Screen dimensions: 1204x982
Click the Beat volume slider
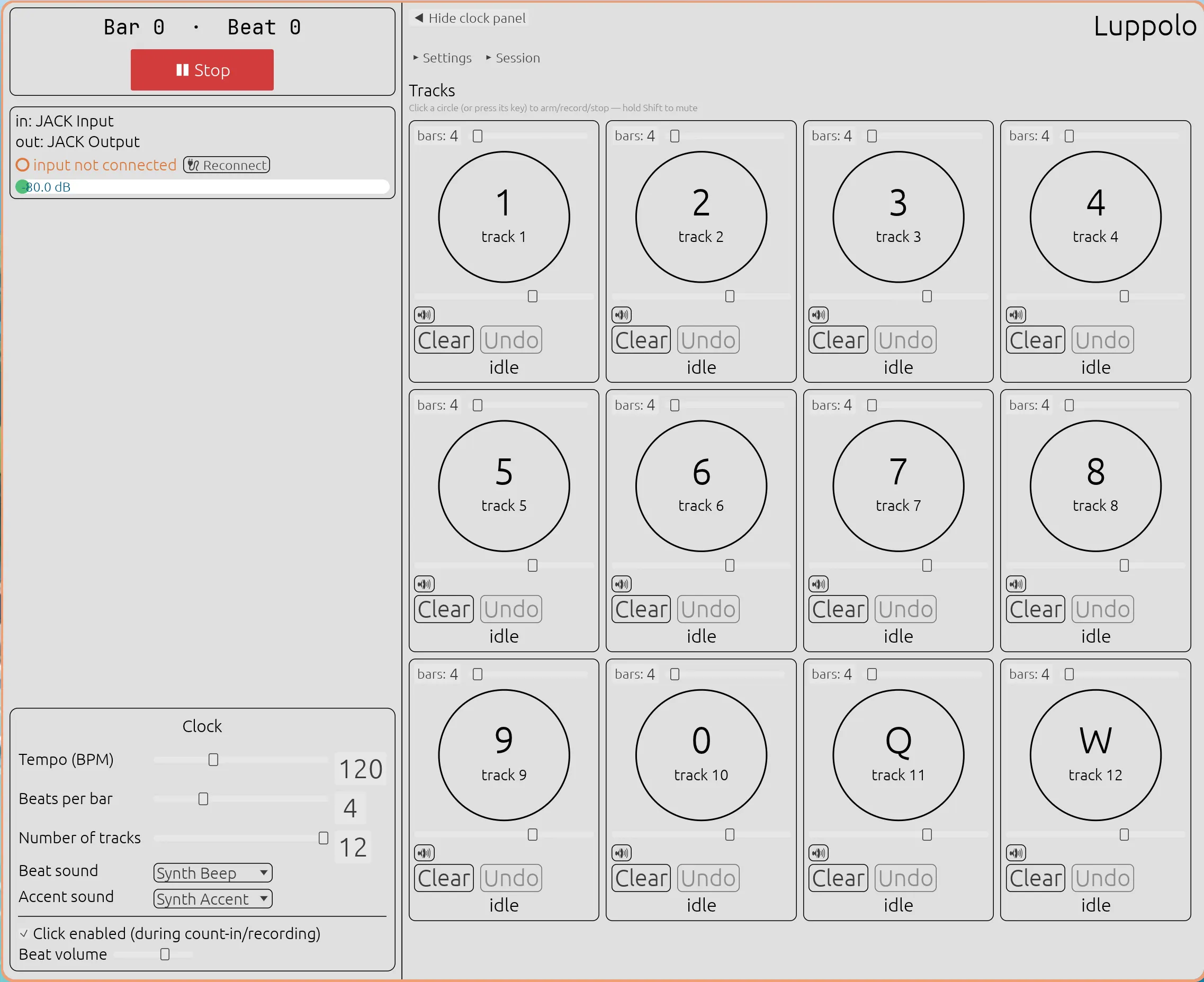pyautogui.click(x=154, y=954)
